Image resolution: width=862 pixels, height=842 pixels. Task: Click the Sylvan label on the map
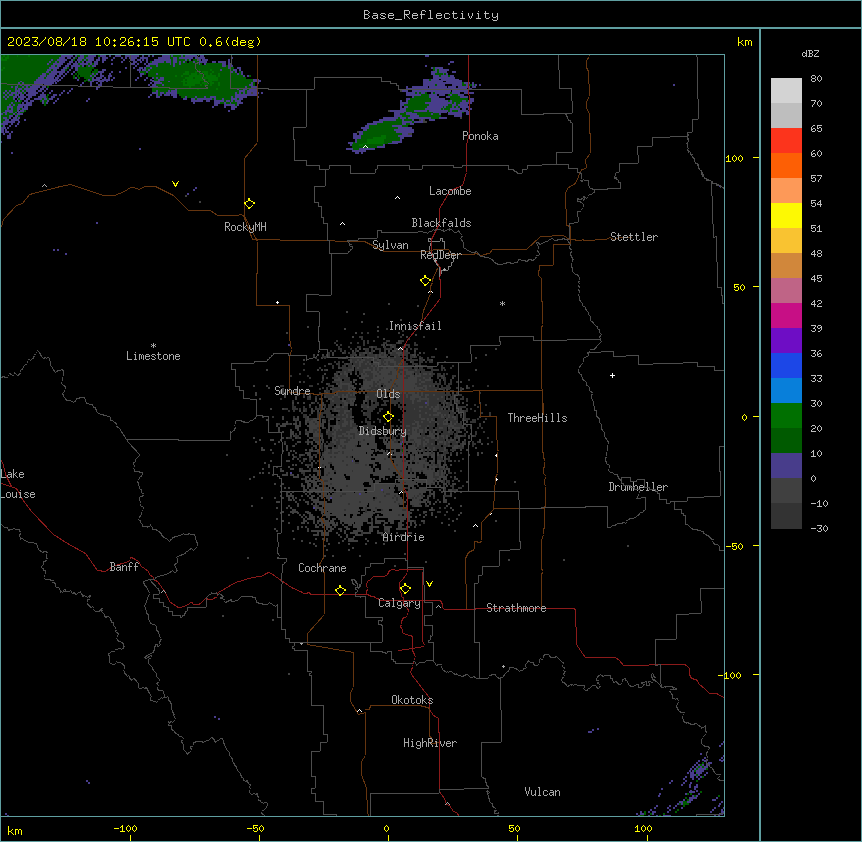pos(390,245)
